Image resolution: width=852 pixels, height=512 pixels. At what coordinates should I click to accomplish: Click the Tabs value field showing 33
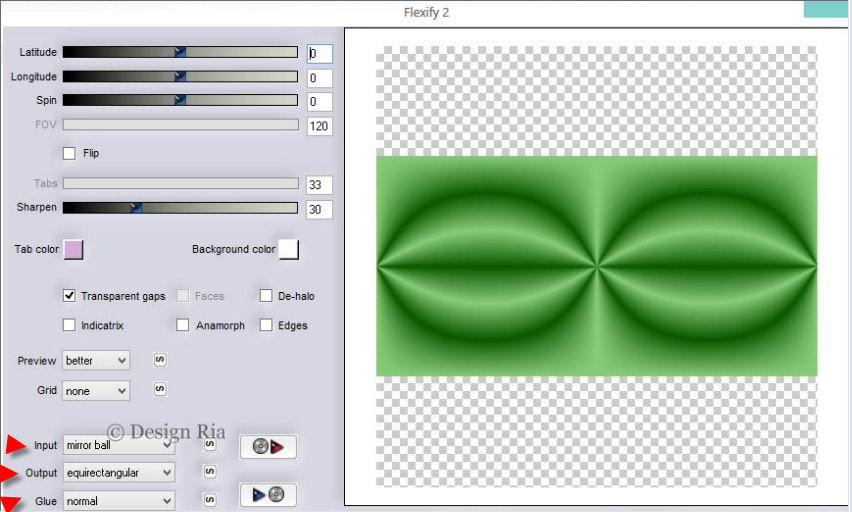click(320, 185)
